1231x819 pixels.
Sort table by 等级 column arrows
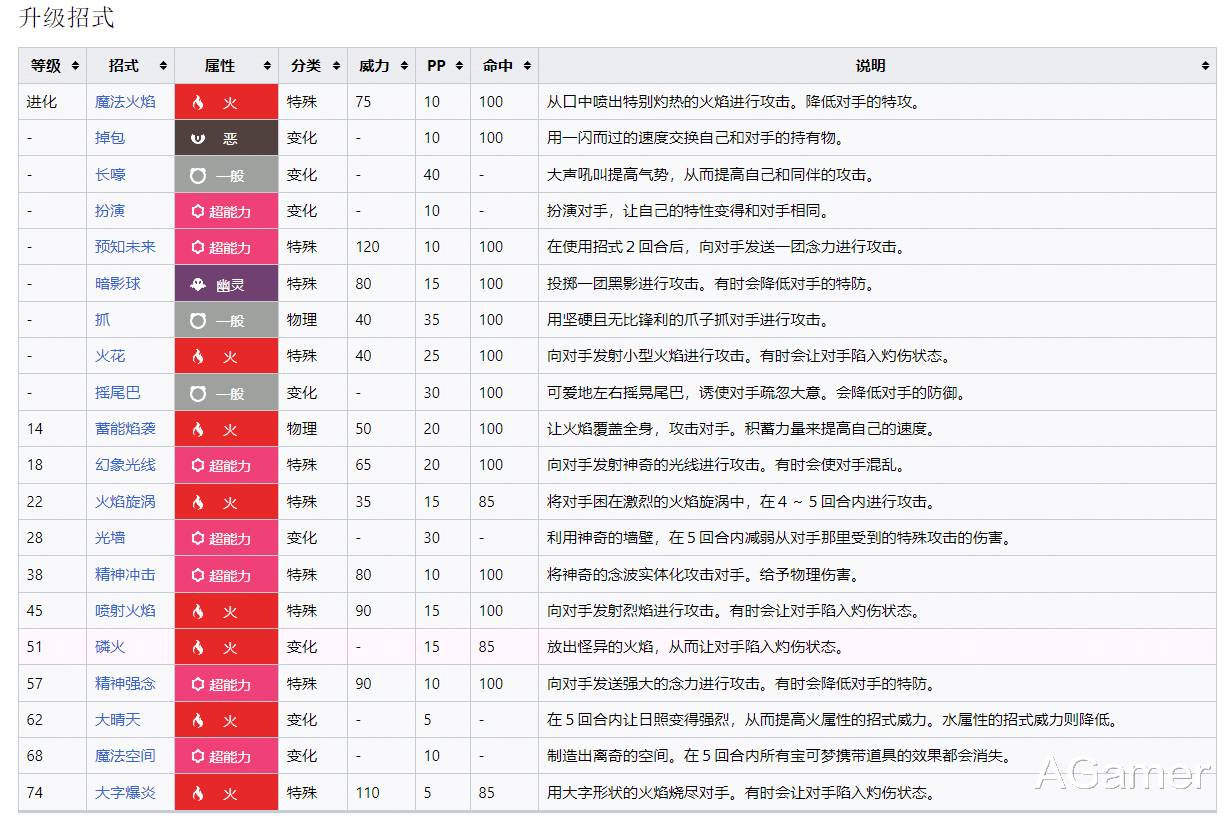click(x=76, y=66)
